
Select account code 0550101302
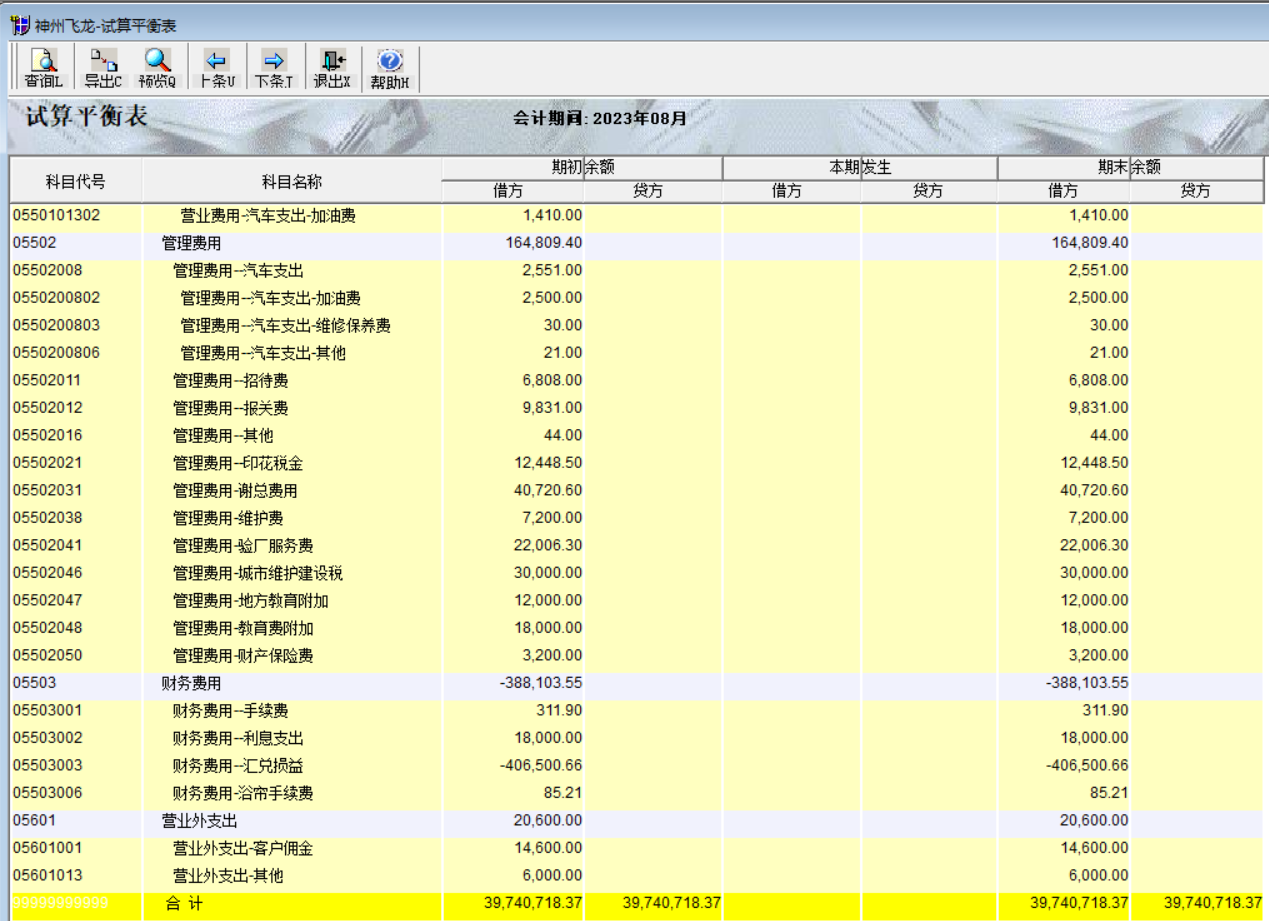(x=56, y=215)
